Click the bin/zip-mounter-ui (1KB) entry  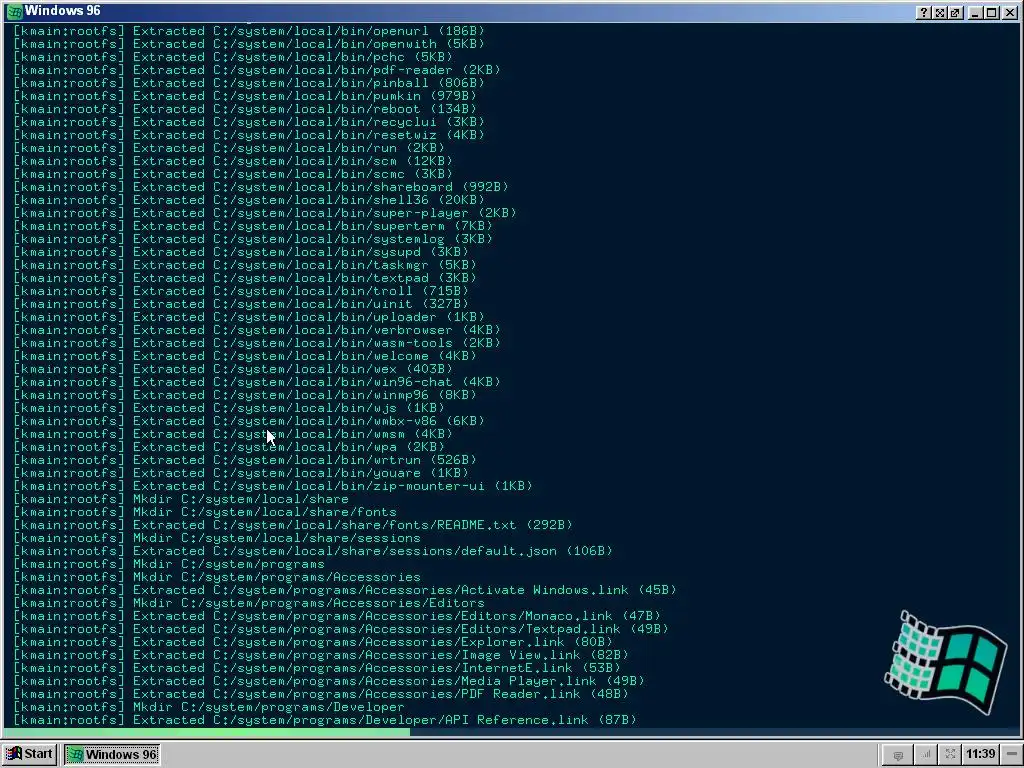(273, 486)
